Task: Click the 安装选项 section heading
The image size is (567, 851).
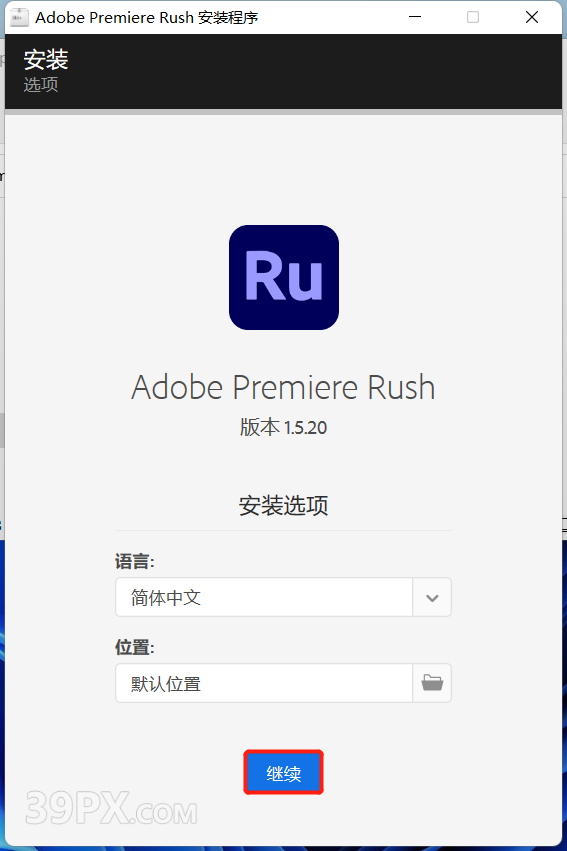Action: pyautogui.click(x=283, y=506)
